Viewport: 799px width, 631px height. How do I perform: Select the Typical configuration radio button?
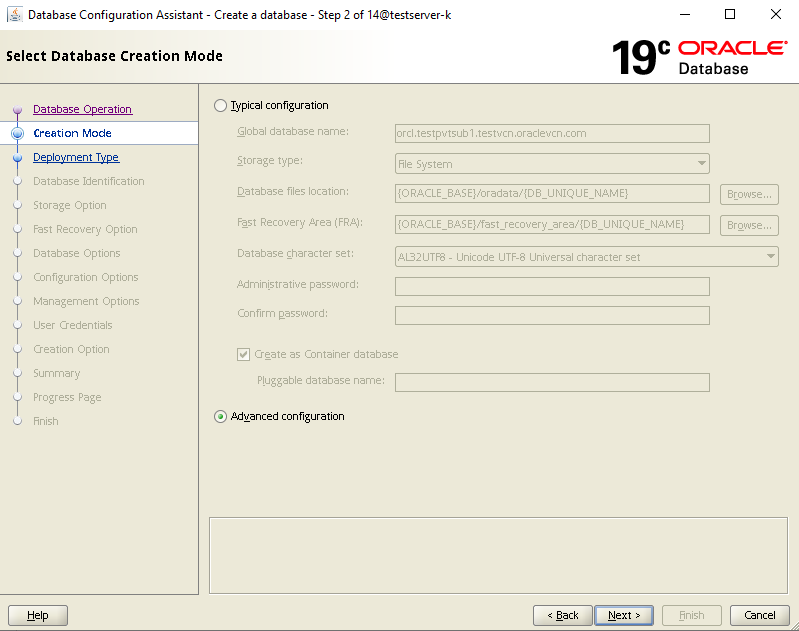[220, 106]
